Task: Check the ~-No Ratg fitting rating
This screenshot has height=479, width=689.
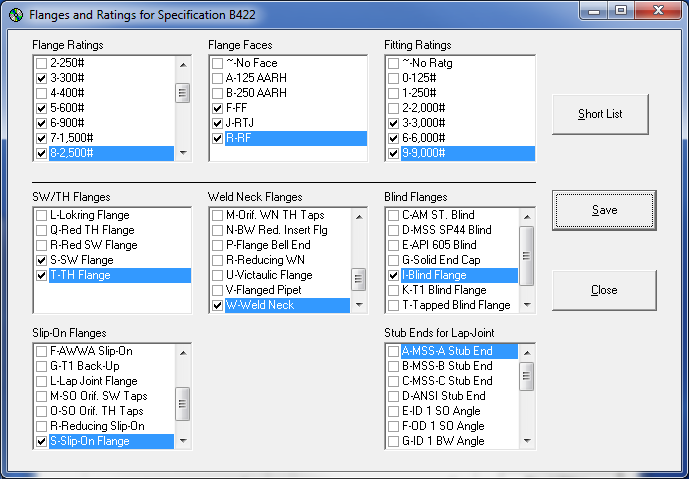Action: (x=393, y=63)
